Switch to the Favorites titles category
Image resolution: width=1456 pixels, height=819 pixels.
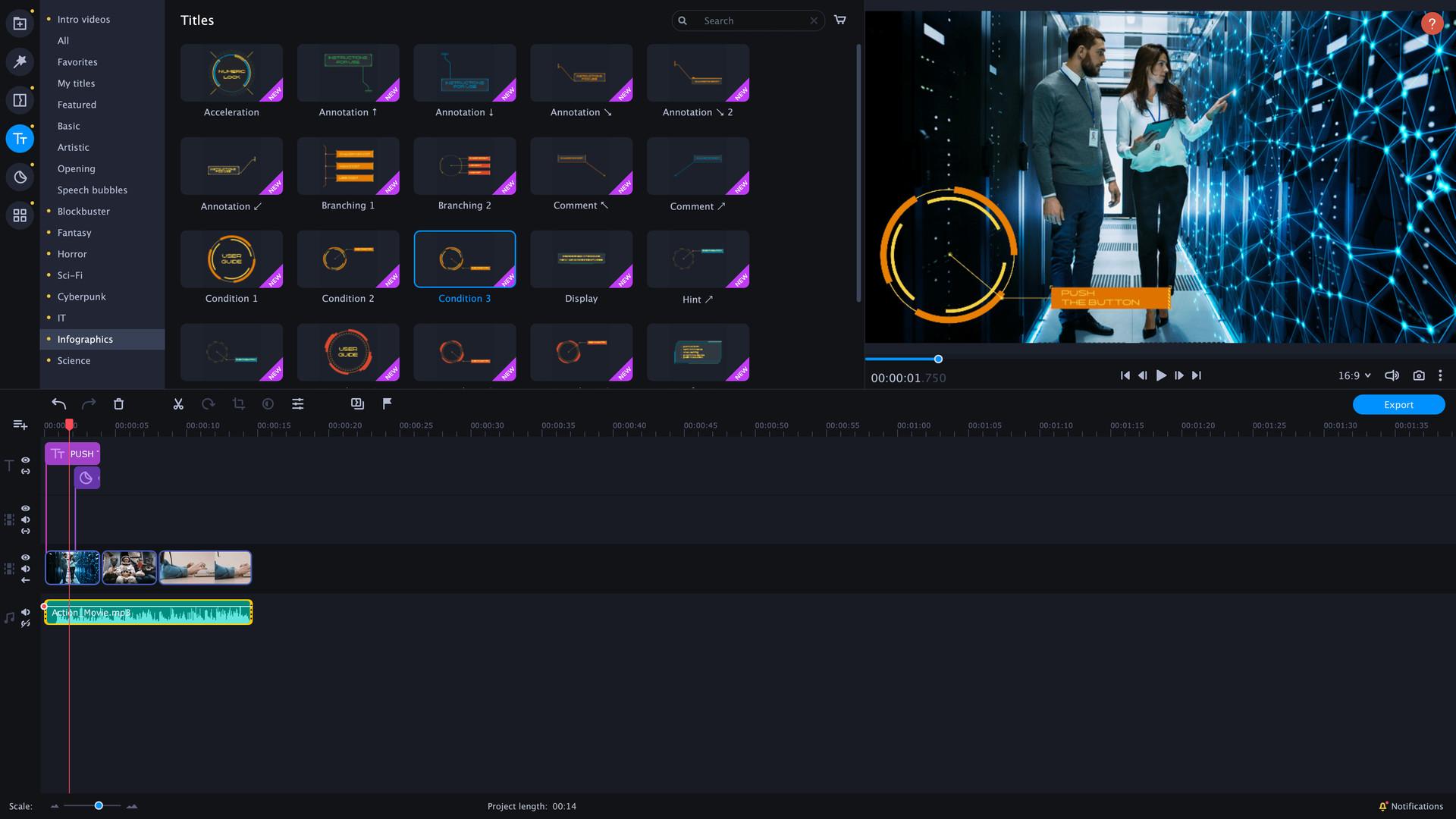[x=77, y=61]
